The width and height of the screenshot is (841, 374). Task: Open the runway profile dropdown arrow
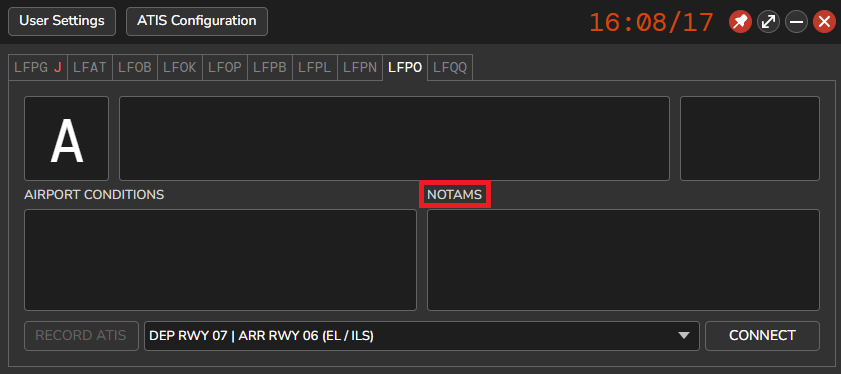pos(683,336)
